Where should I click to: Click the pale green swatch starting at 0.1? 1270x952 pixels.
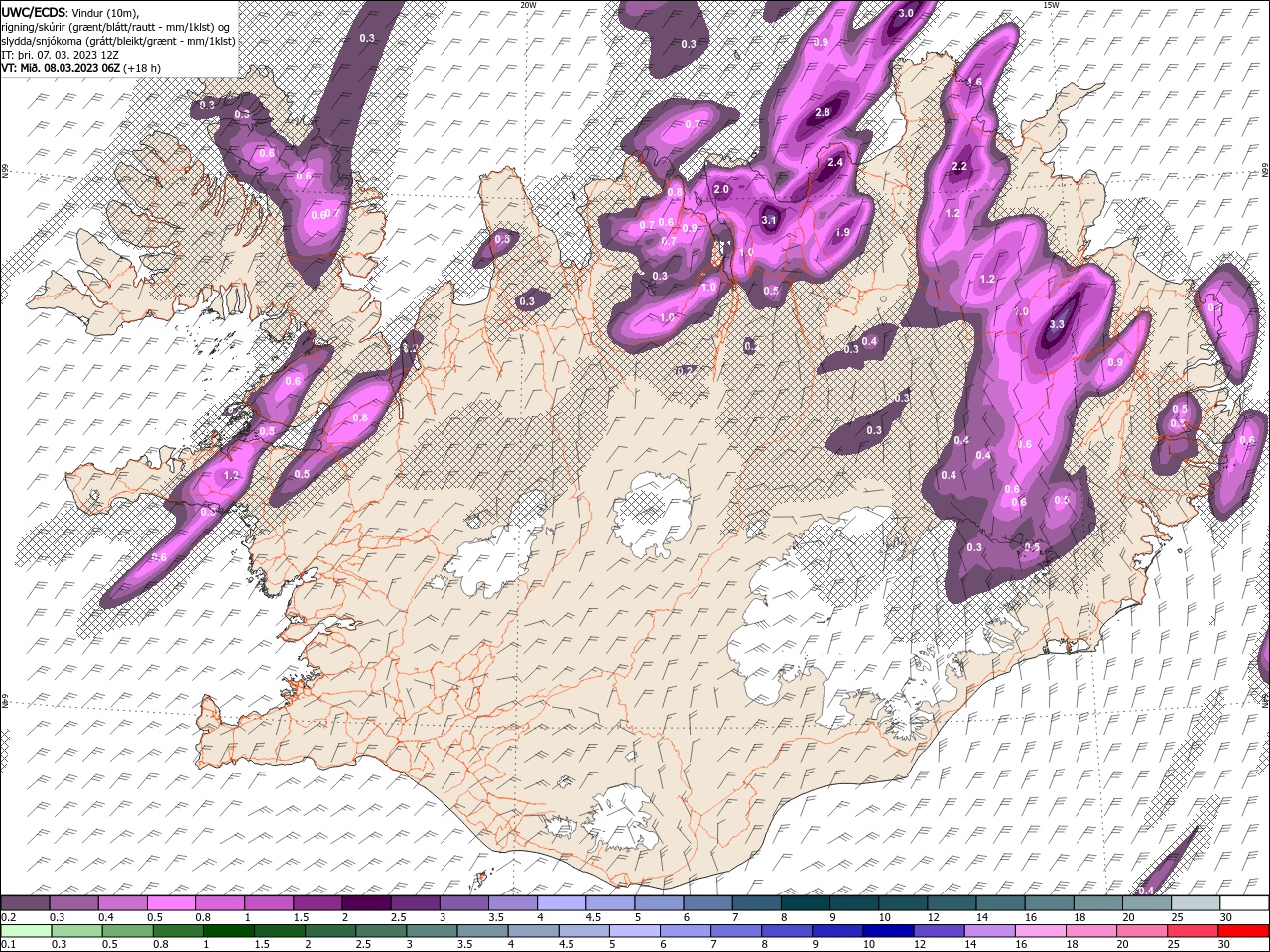[26, 930]
